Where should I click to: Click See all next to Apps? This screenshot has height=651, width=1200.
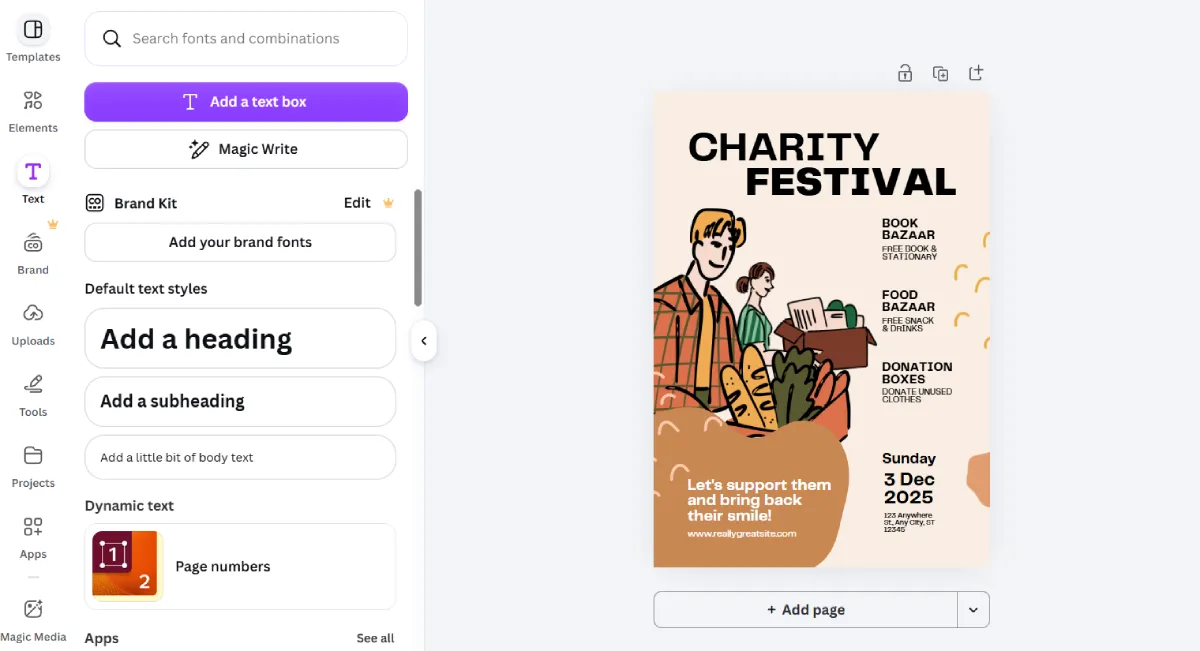tap(375, 638)
